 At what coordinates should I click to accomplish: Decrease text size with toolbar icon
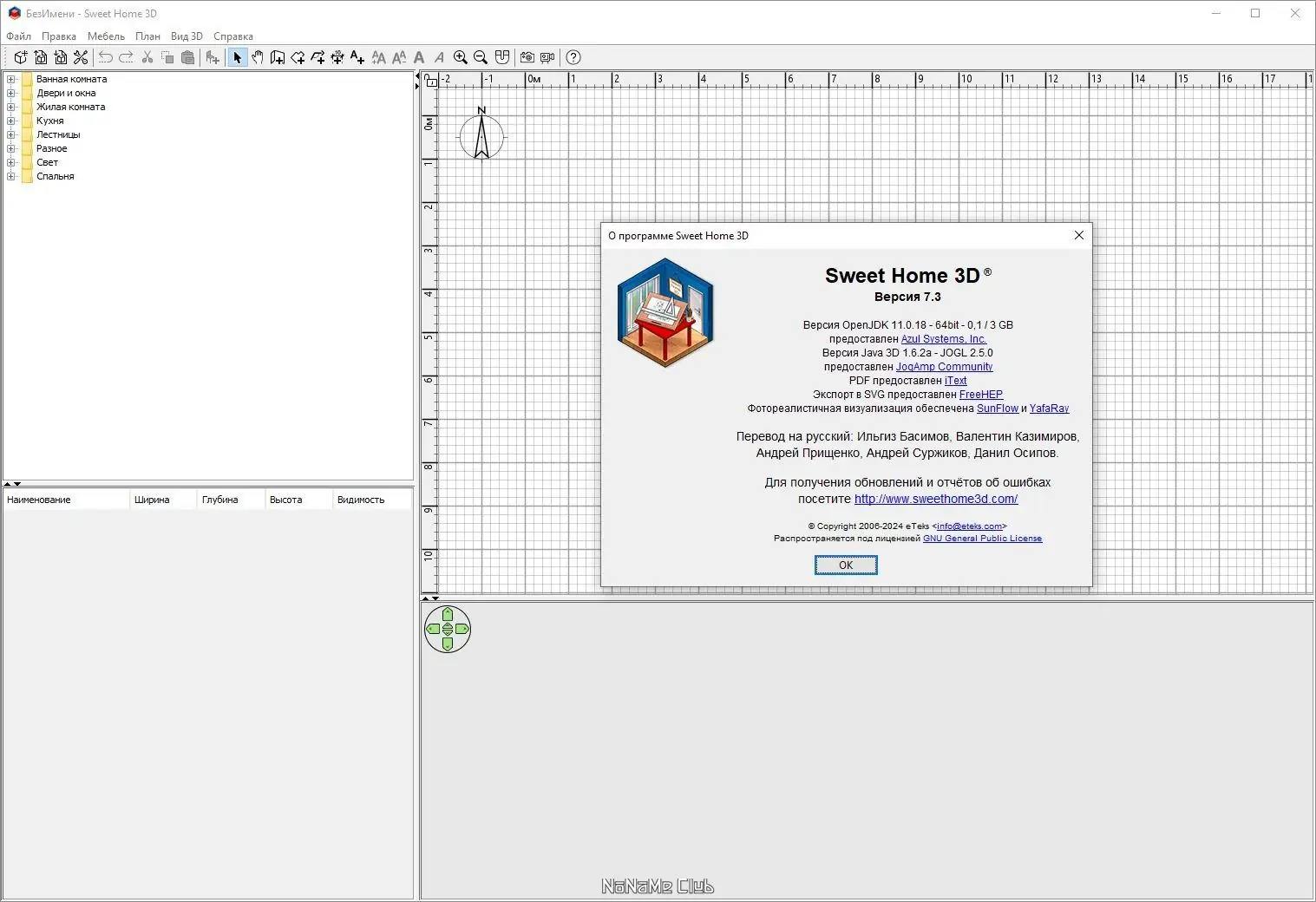[399, 57]
